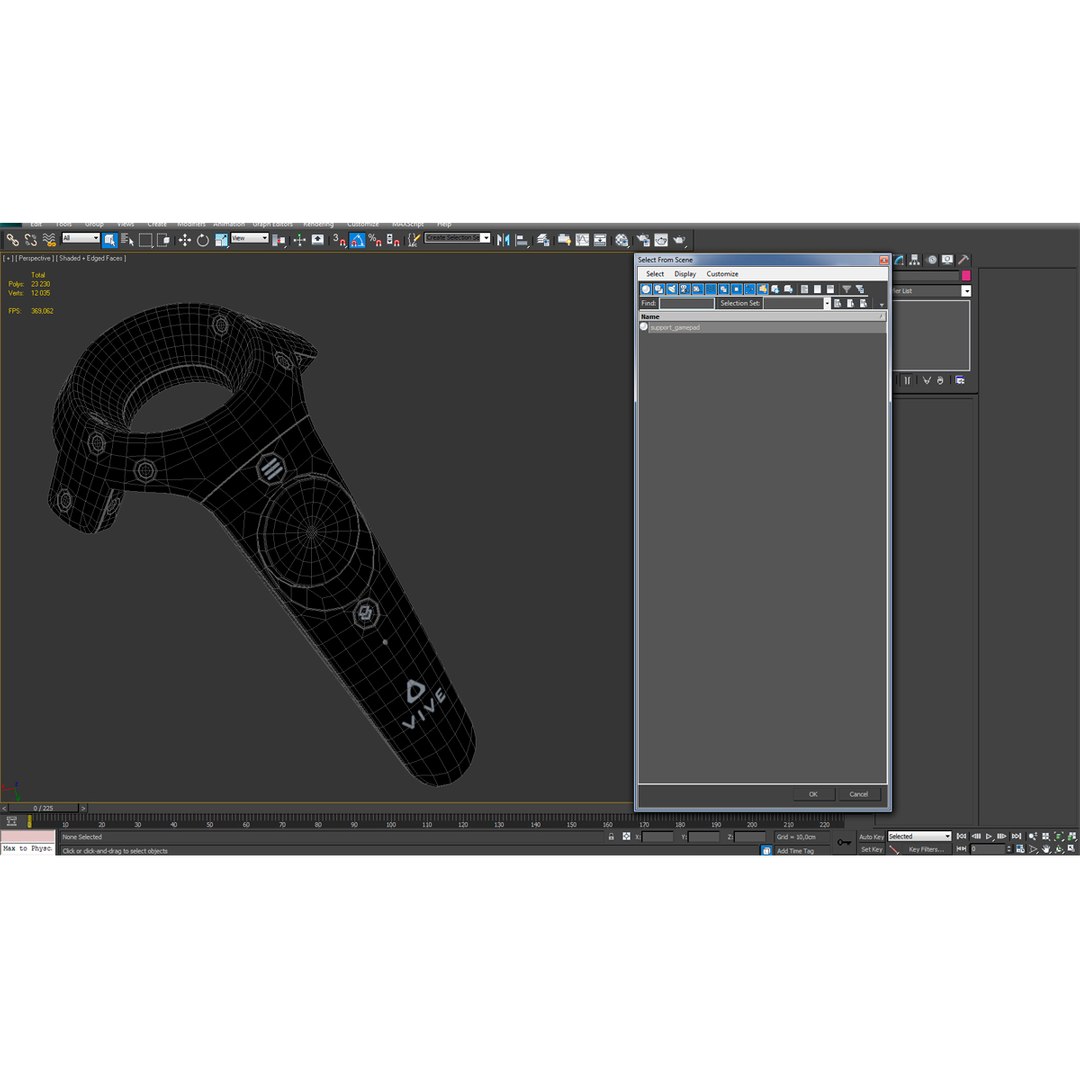Select support_gamepad in the object list
This screenshot has height=1080, width=1080.
point(762,327)
